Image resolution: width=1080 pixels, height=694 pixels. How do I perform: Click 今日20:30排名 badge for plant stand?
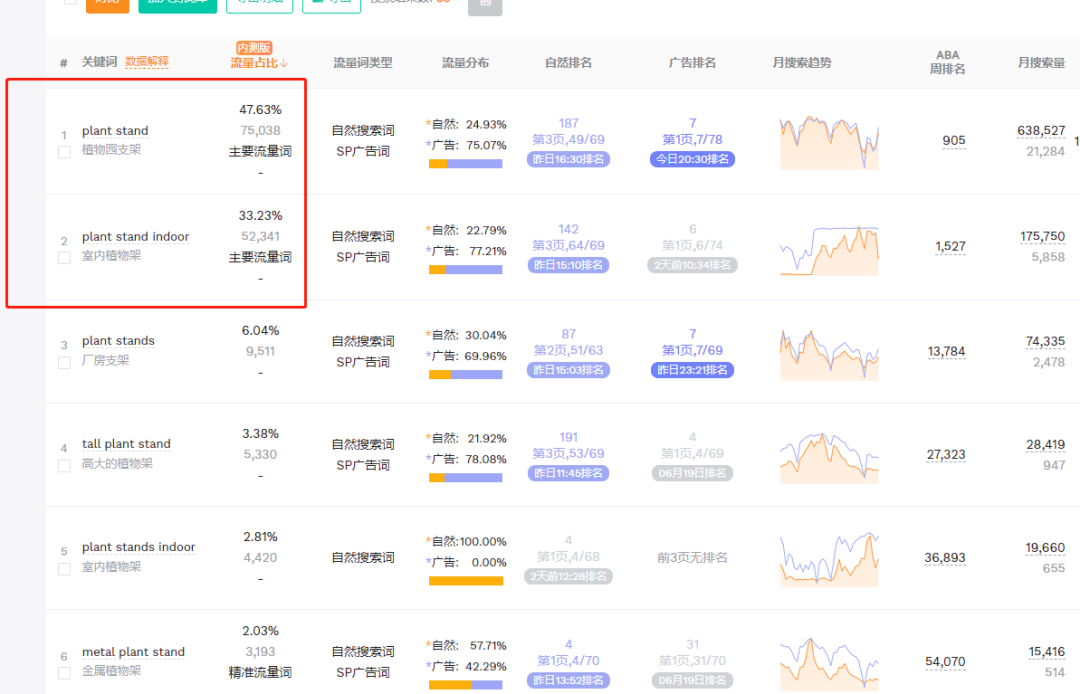[692, 159]
